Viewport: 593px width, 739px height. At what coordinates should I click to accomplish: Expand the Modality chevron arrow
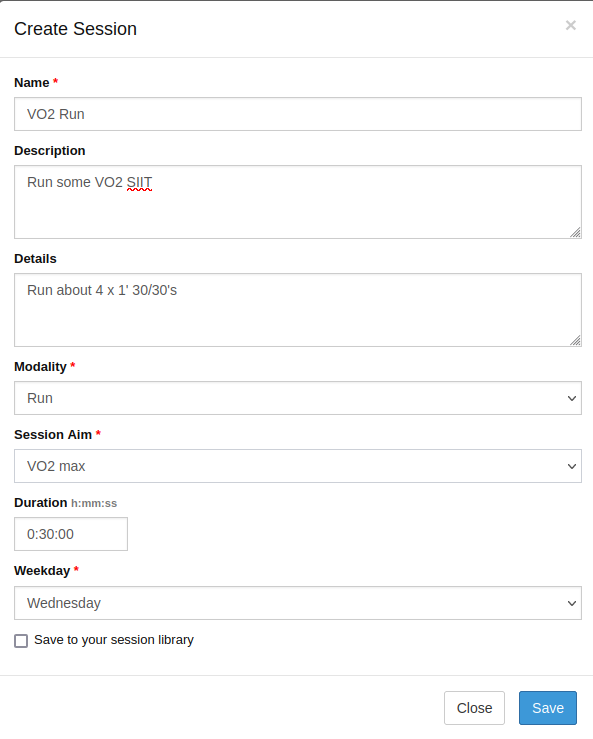(572, 398)
